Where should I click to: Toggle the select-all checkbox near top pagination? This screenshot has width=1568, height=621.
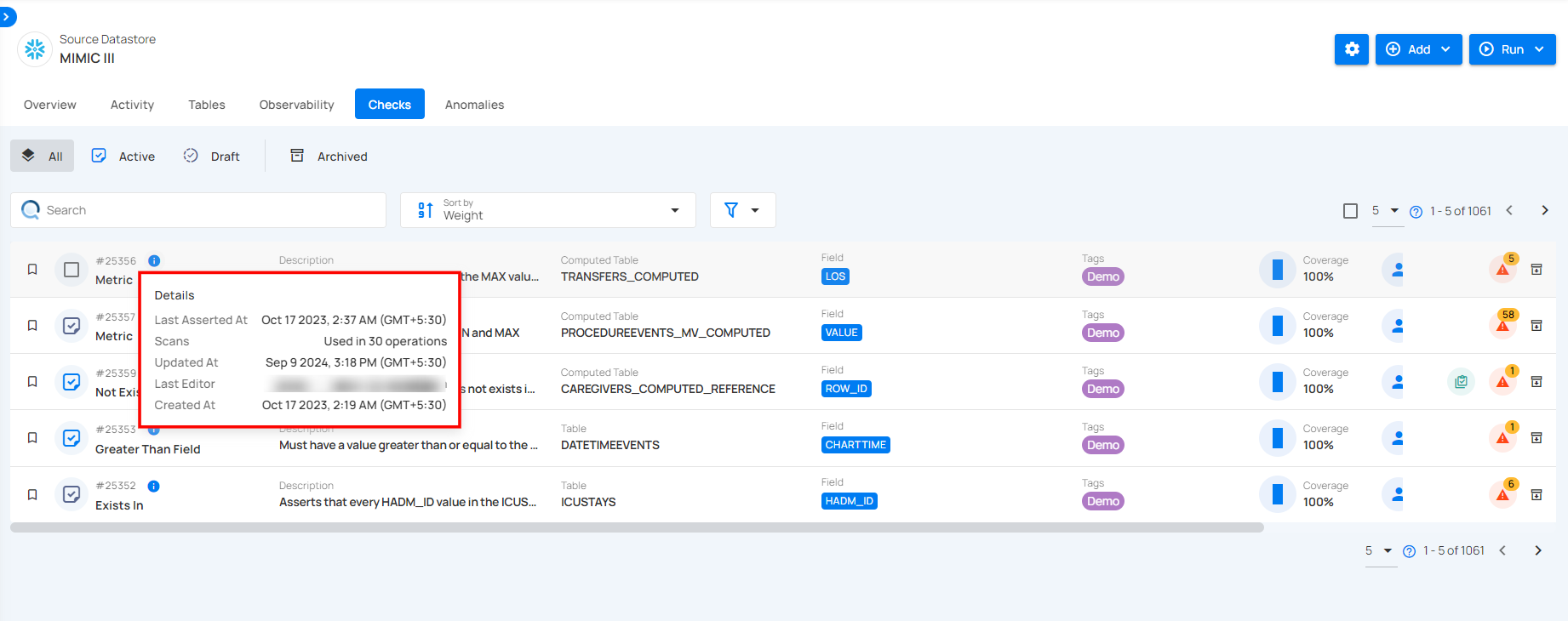click(x=1350, y=211)
